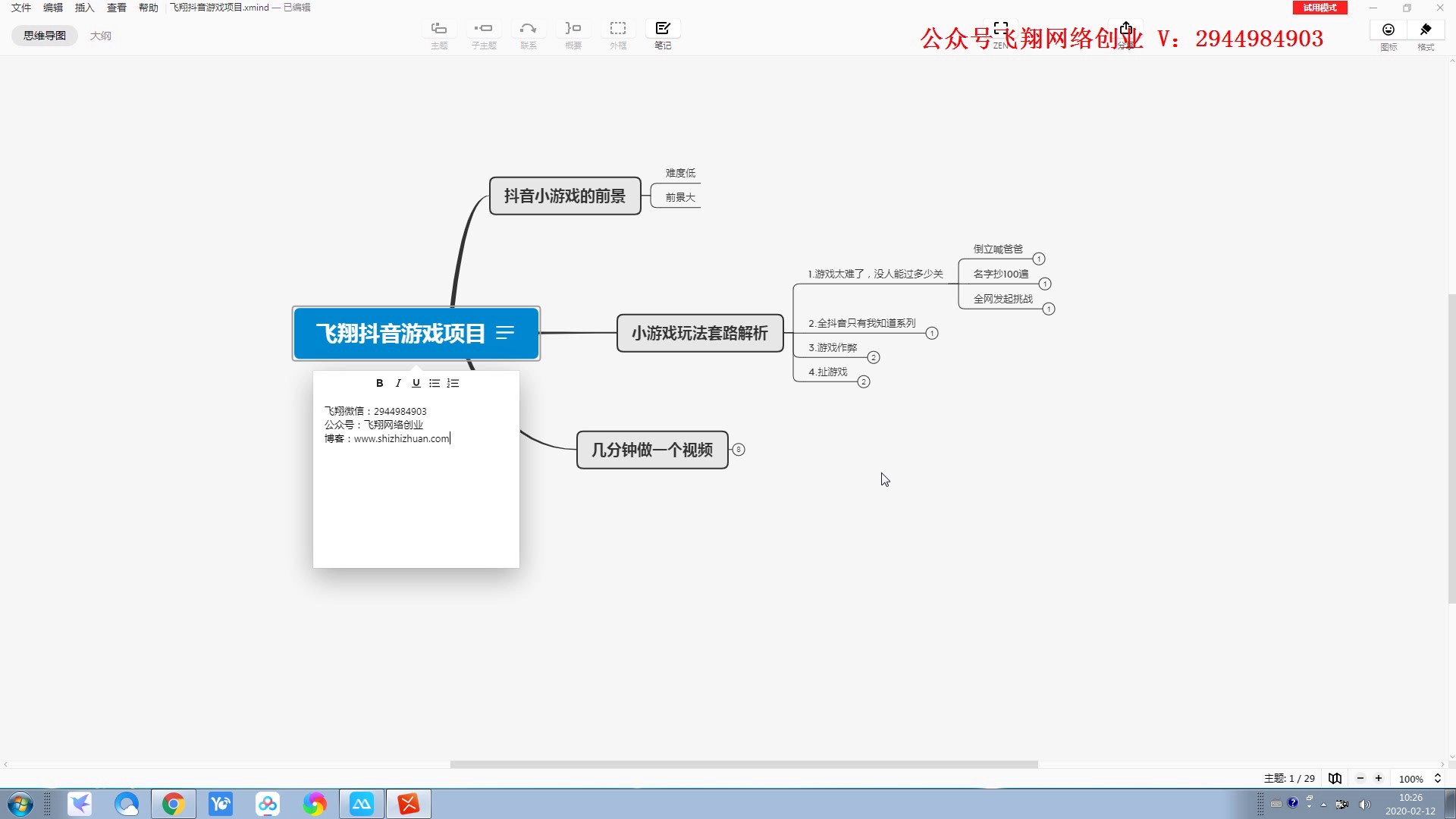Select the 前景大 subtopic
The image size is (1456, 819).
[680, 197]
